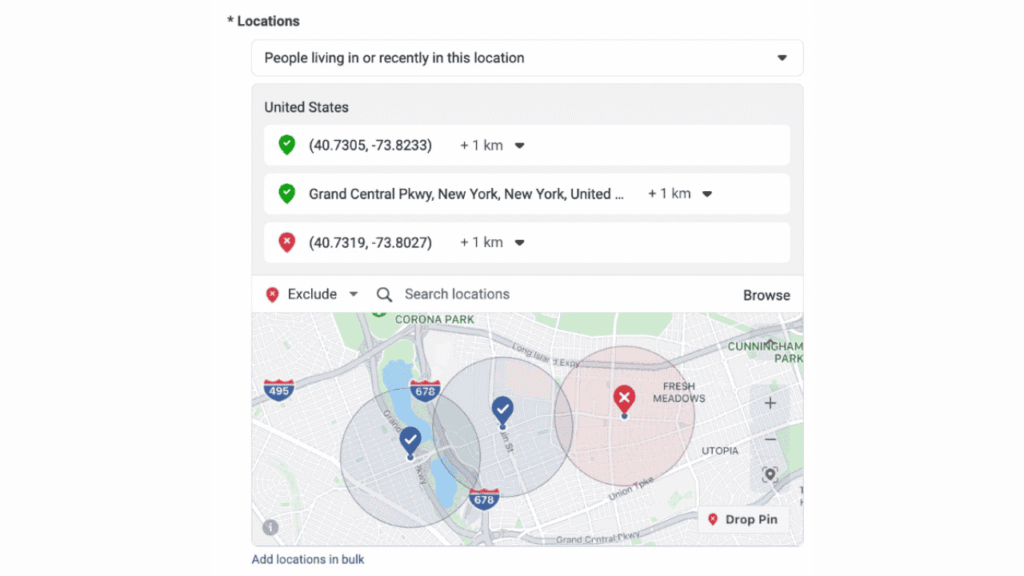Open the 'People living in or recently' dropdown
The width and height of the screenshot is (1024, 576).
pyautogui.click(x=527, y=58)
